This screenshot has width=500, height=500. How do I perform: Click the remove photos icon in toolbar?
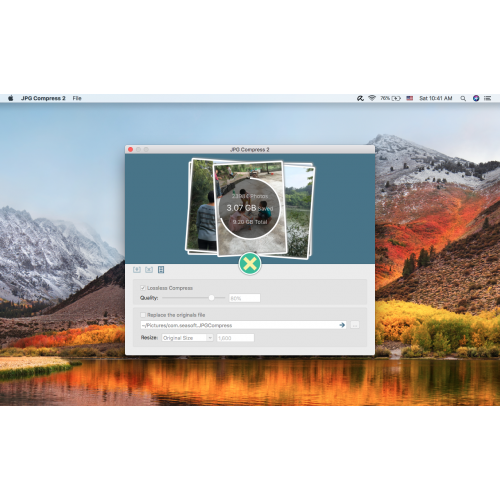click(149, 270)
